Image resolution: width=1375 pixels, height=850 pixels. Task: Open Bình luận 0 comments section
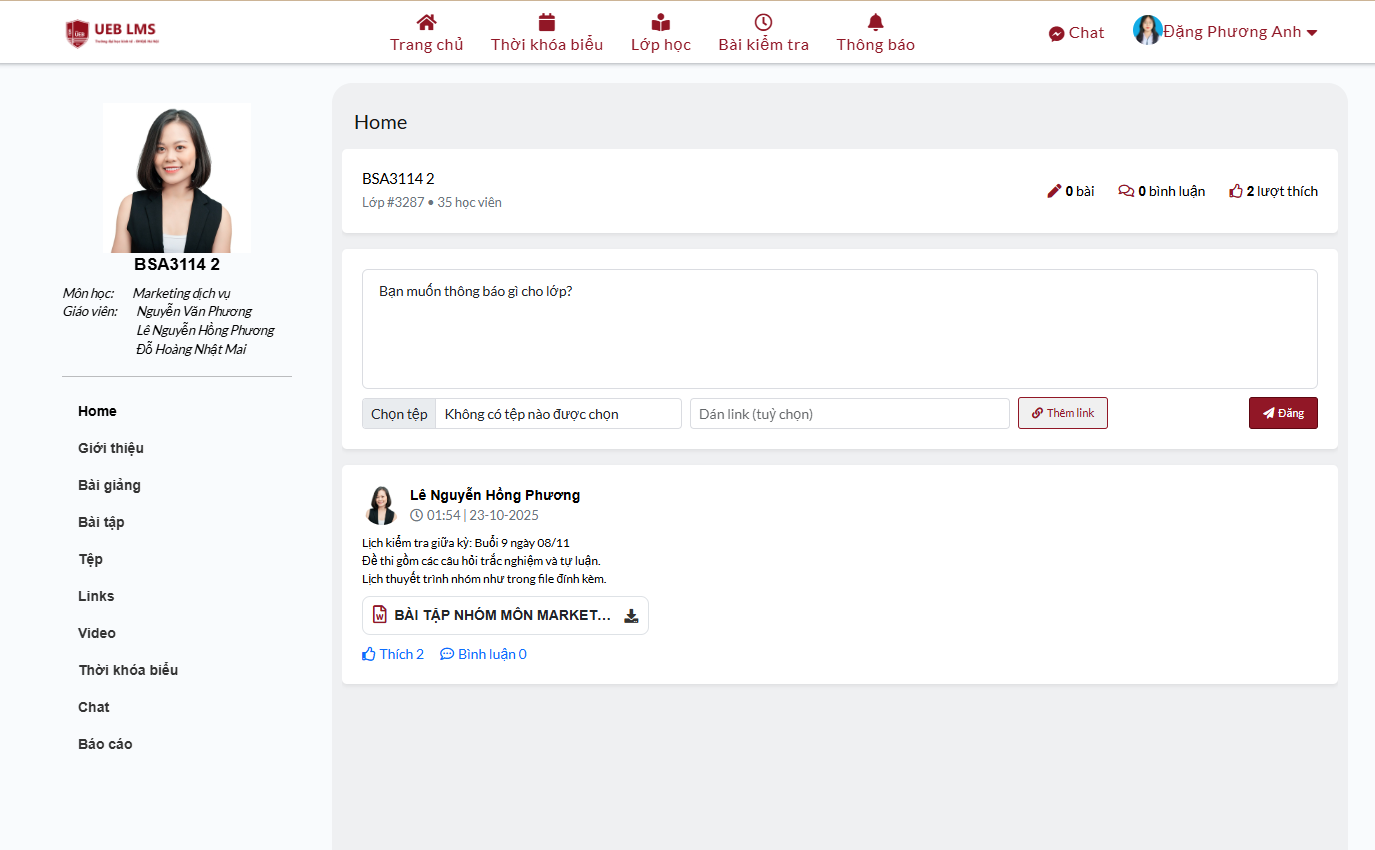(x=484, y=654)
